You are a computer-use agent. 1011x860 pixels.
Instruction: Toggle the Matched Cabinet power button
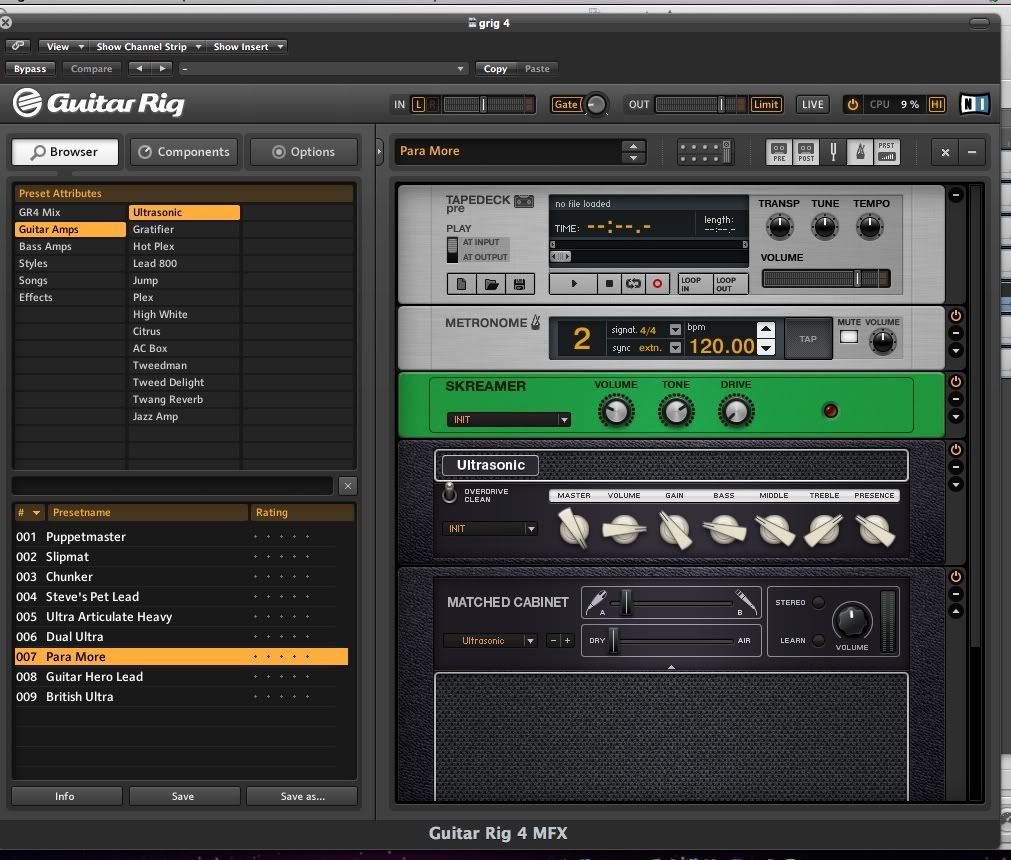956,576
